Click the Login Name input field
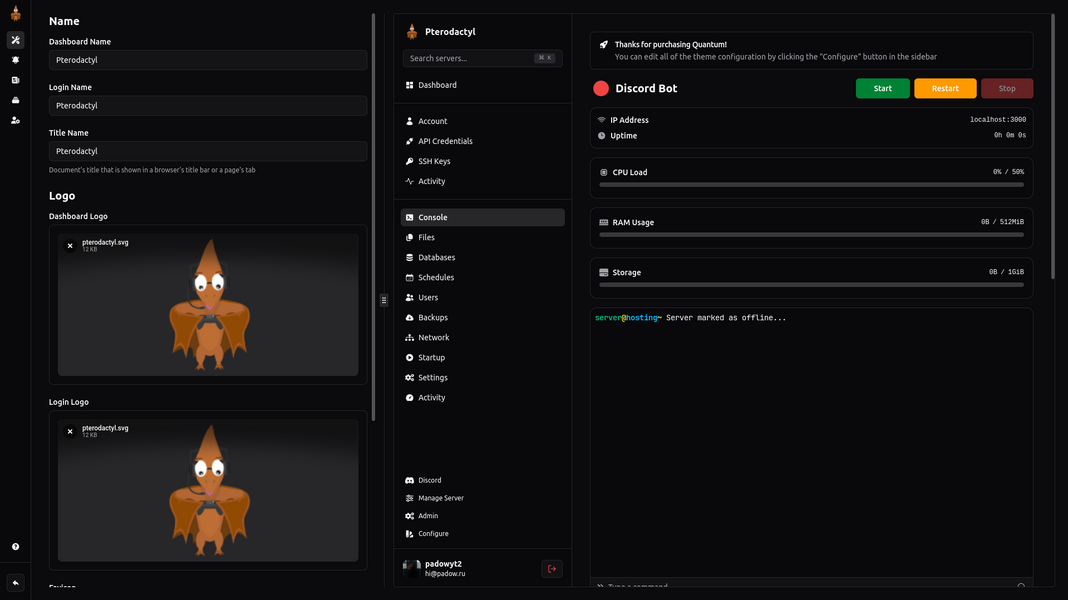This screenshot has width=1068, height=600. 208,106
